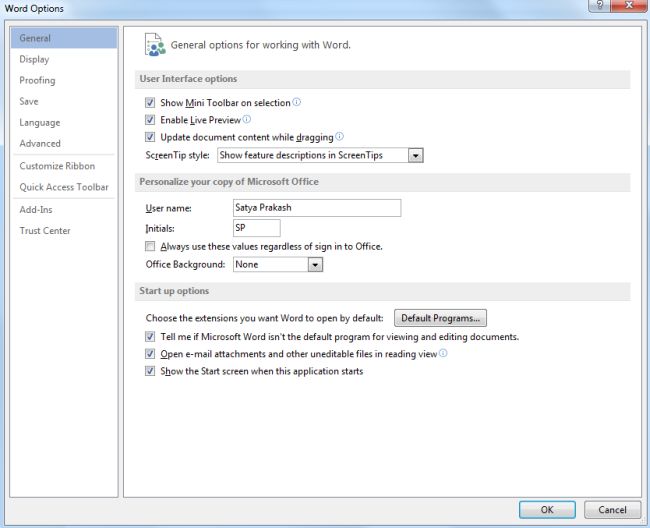Click in the User name field
This screenshot has height=528, width=650.
[317, 208]
